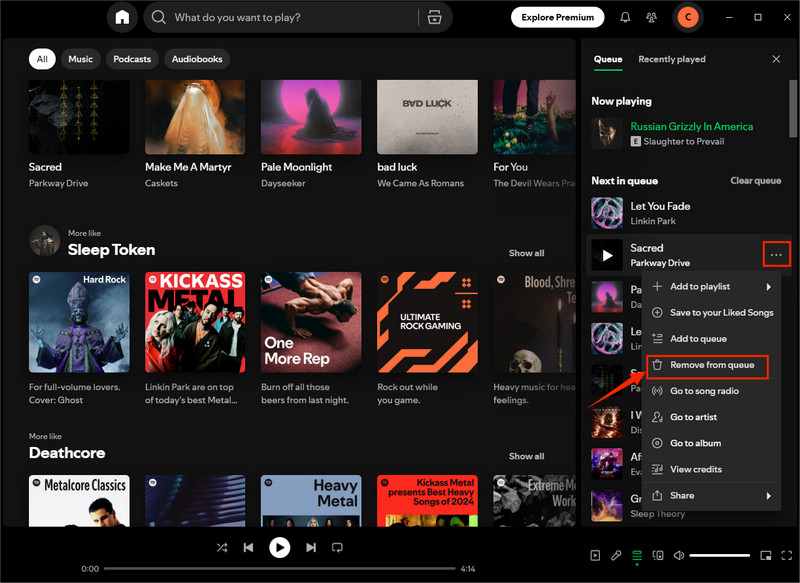
Task: Select the All filter chip
Action: click(x=42, y=59)
